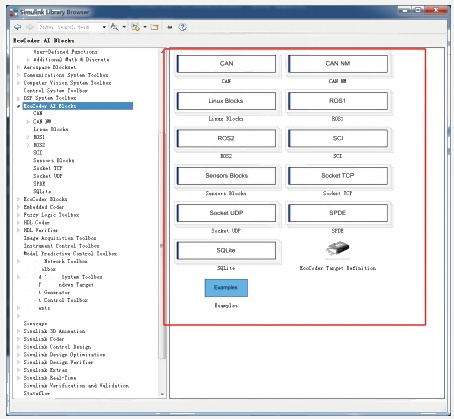This screenshot has height=419, width=454.
Task: Click the forward navigation arrow icon
Action: point(30,27)
